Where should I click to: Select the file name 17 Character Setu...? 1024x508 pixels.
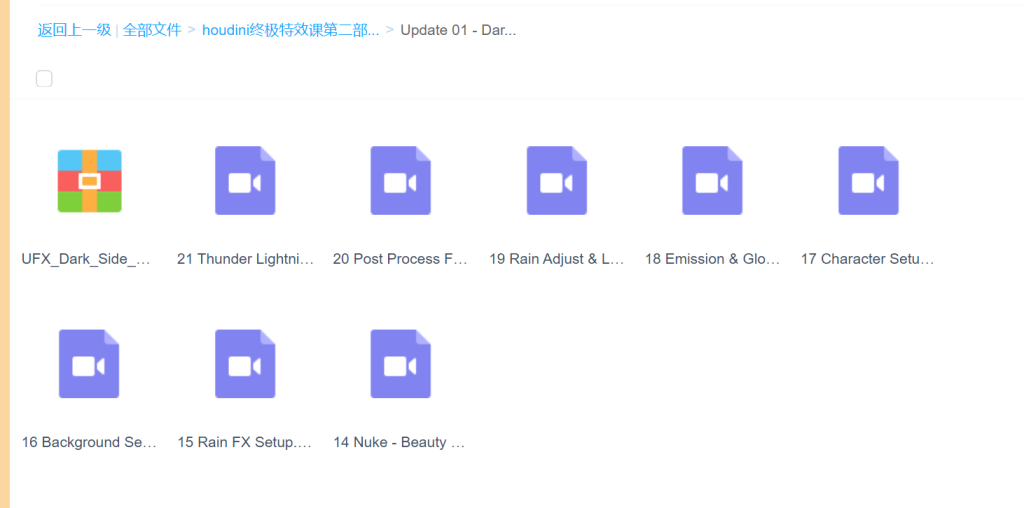(x=868, y=259)
